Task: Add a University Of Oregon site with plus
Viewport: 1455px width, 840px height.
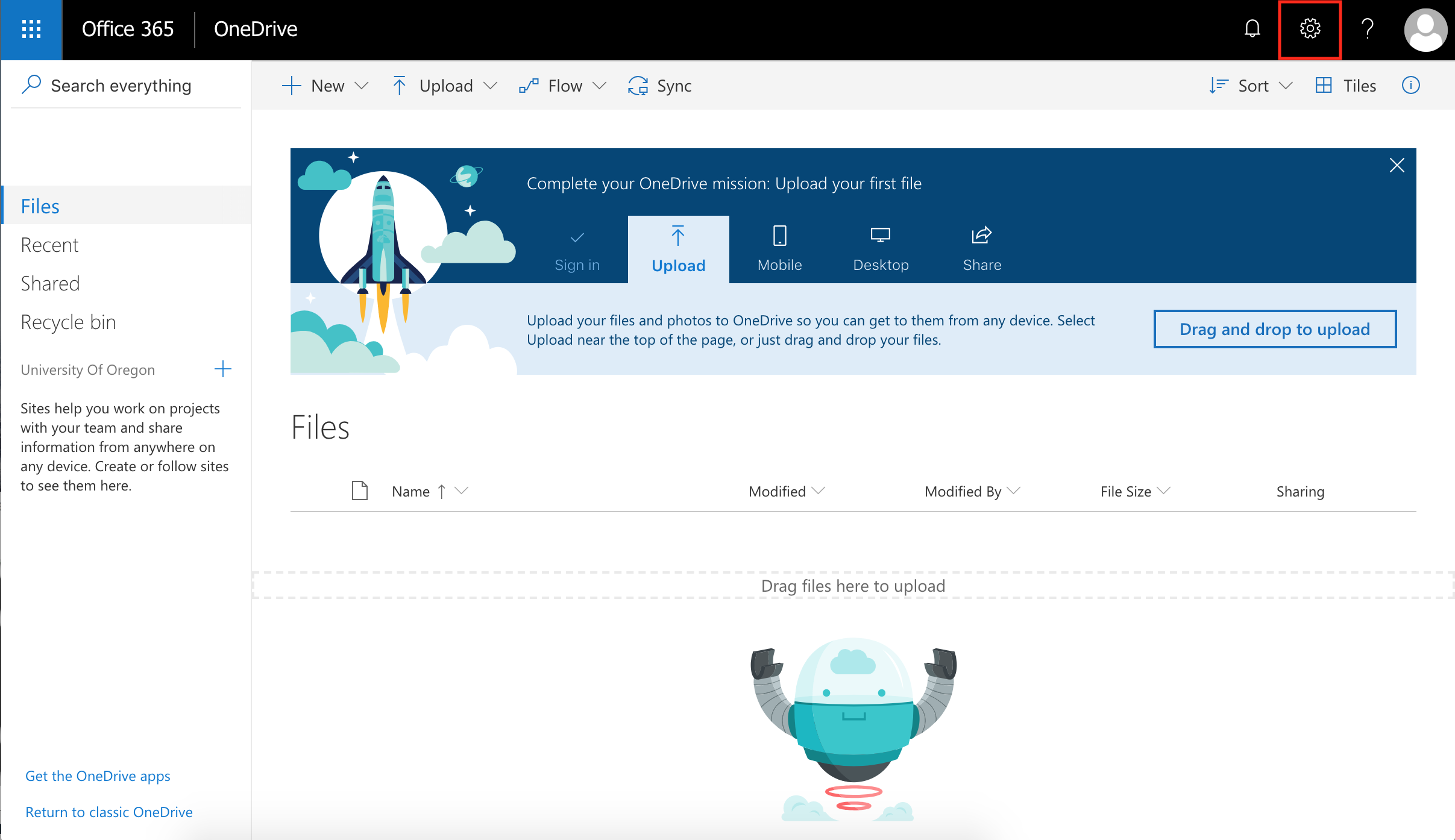Action: point(223,369)
